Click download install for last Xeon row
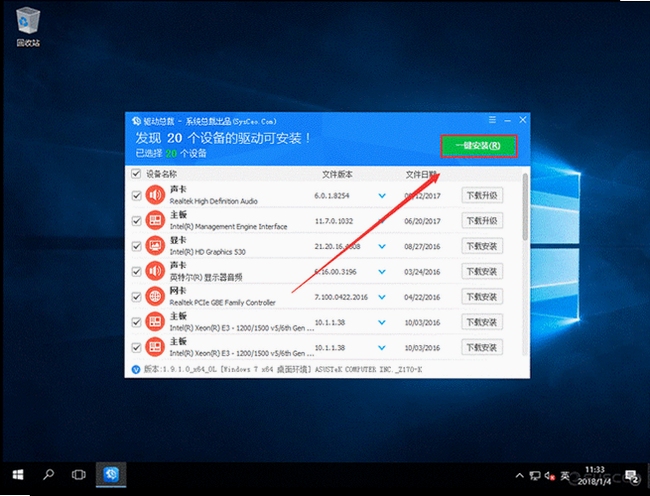The height and width of the screenshot is (496, 650). point(482,347)
